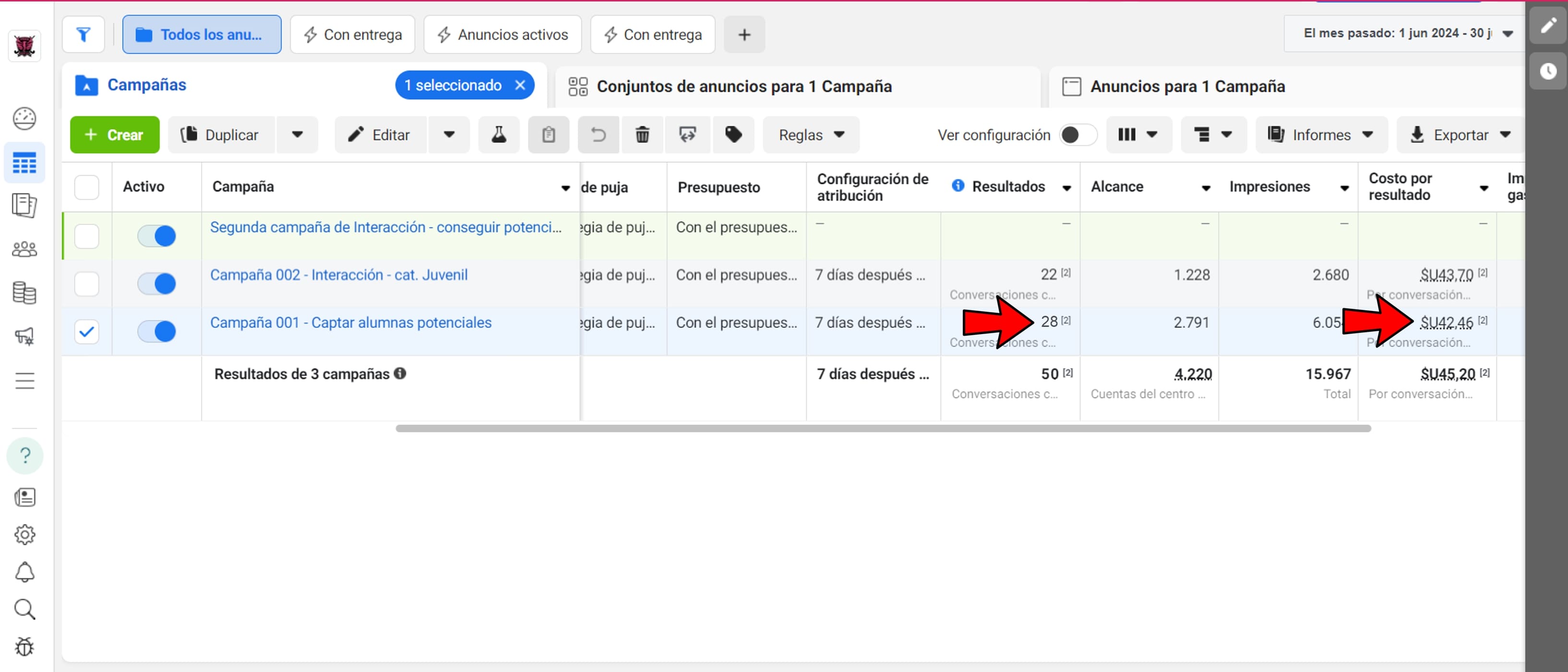Click the trash delete icon in toolbar
Viewport: 1568px width, 672px height.
[x=642, y=134]
